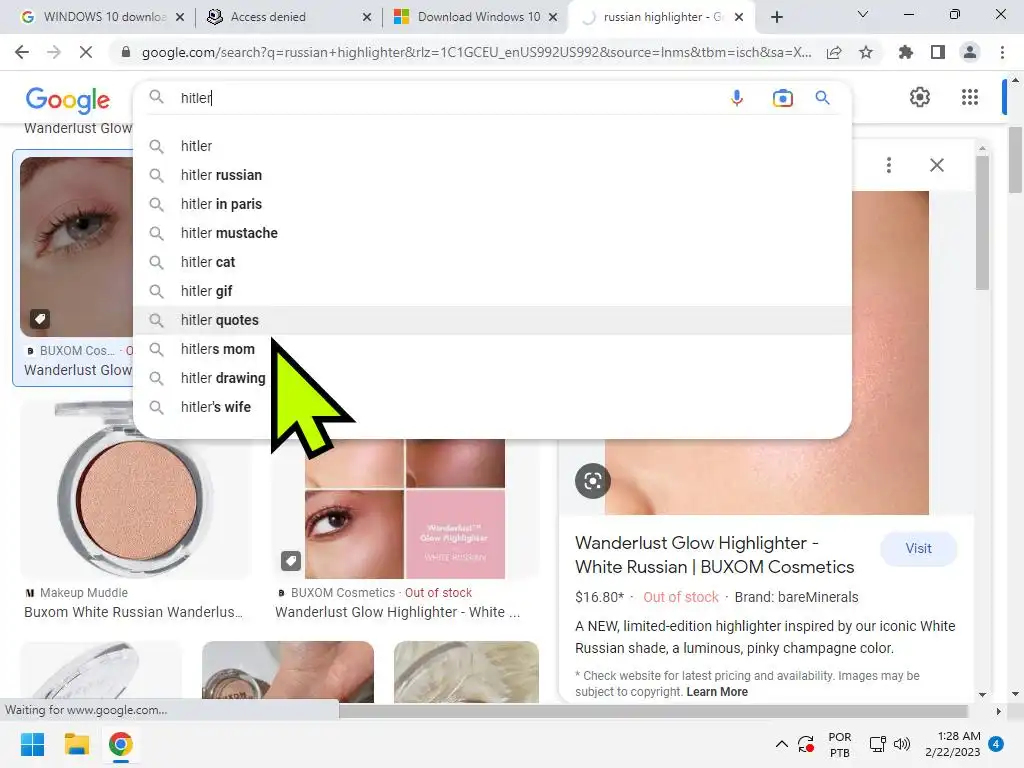Select suggestion 'hitlers mom'
1024x768 pixels.
[492, 349]
